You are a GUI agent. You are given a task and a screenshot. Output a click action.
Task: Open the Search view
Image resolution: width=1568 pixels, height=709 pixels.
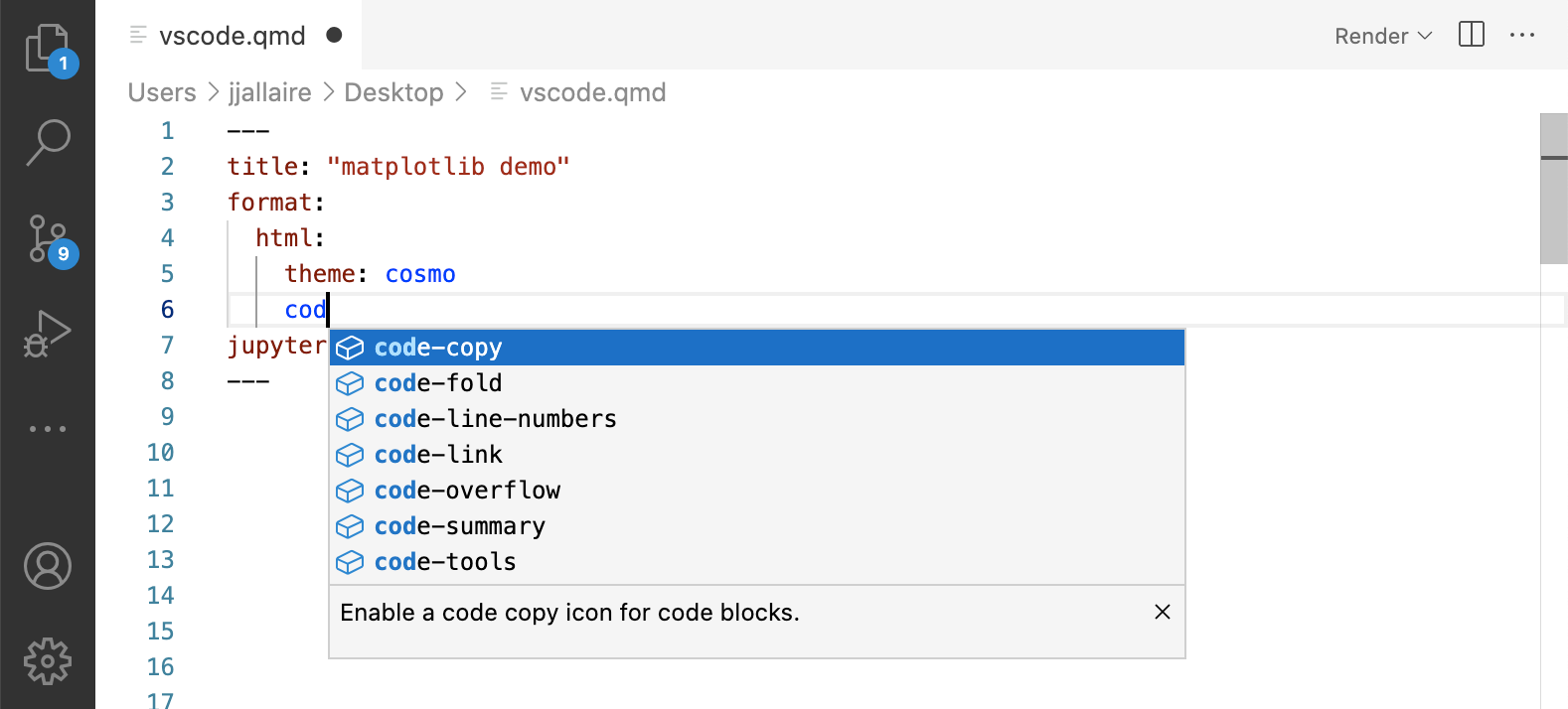click(48, 142)
